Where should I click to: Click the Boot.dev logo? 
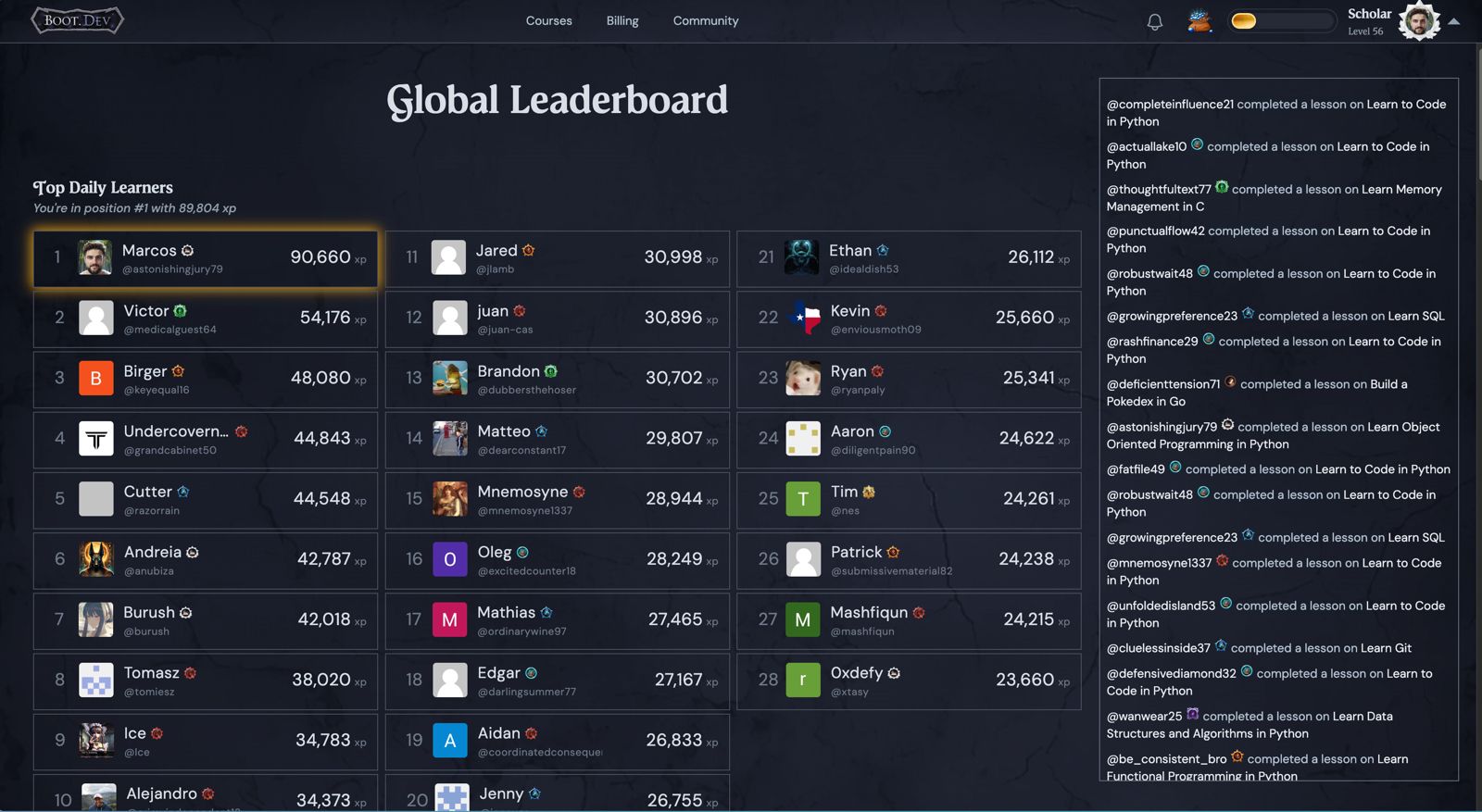[x=77, y=20]
